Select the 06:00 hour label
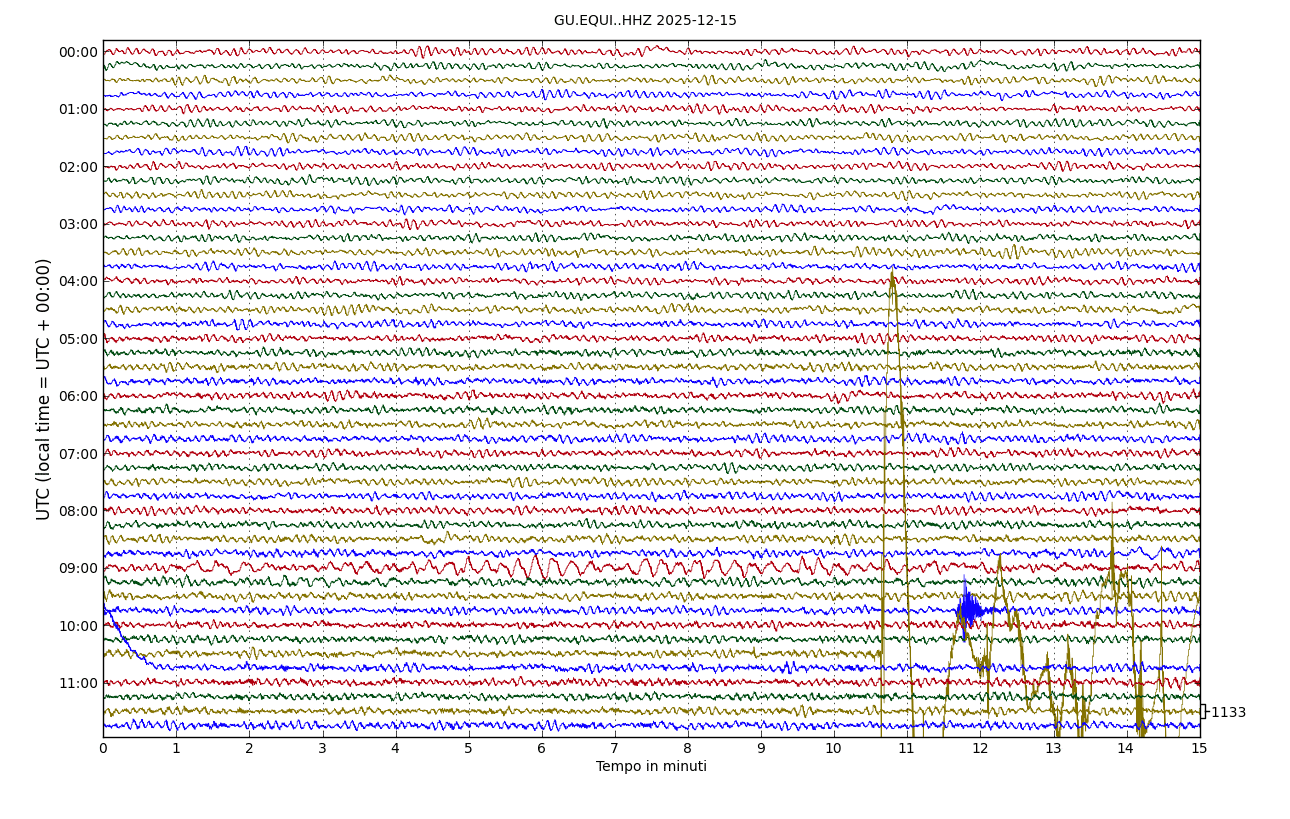Screen dimensions: 1290x819 (78, 397)
